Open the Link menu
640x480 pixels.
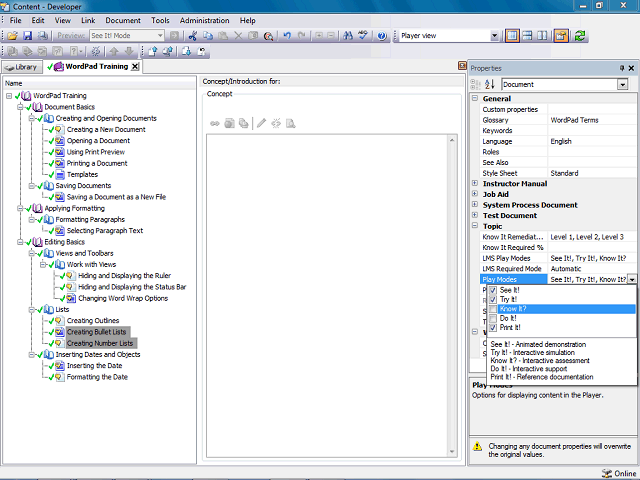pos(88,20)
